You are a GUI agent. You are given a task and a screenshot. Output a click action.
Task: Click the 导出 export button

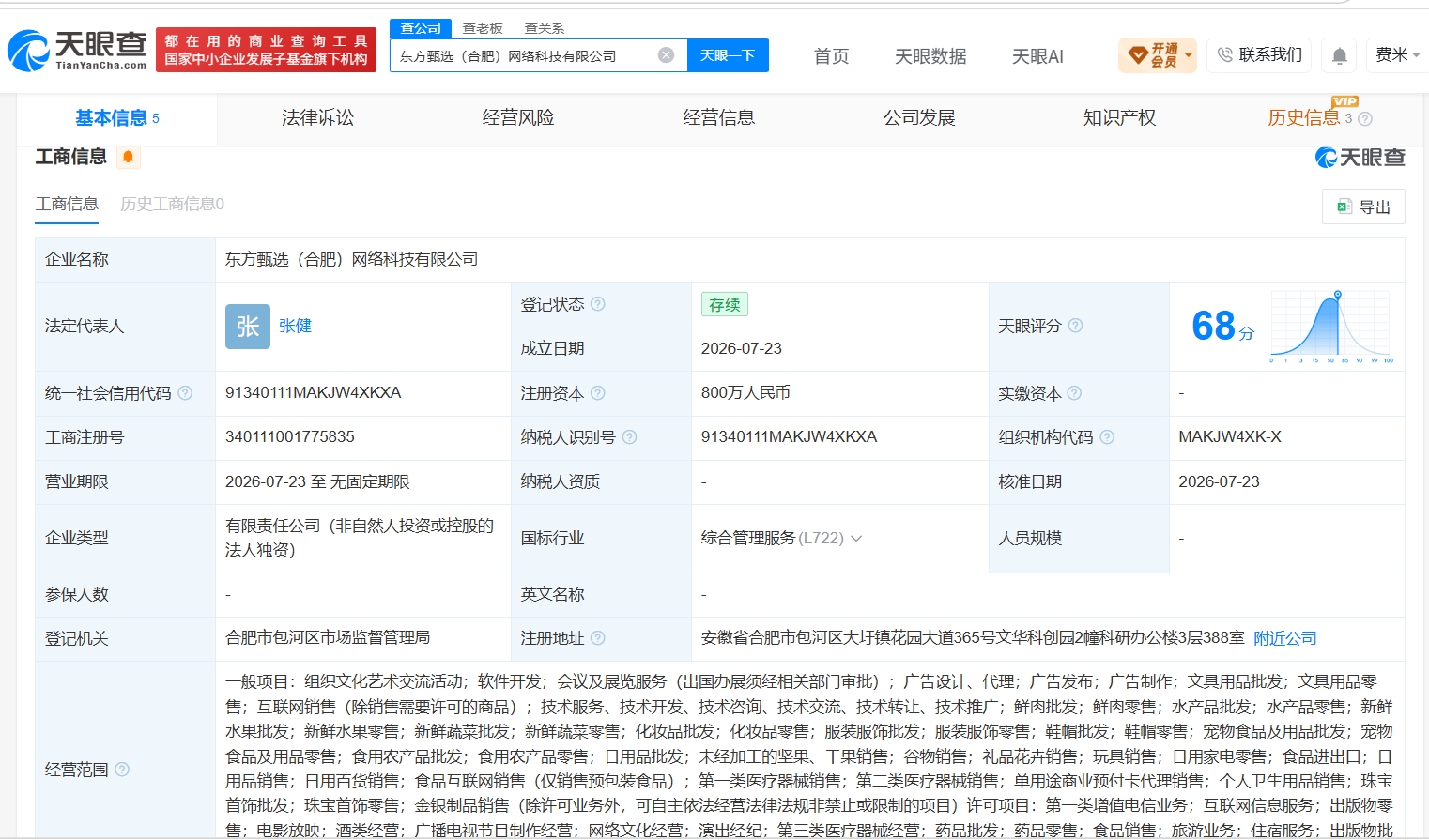[x=1363, y=206]
